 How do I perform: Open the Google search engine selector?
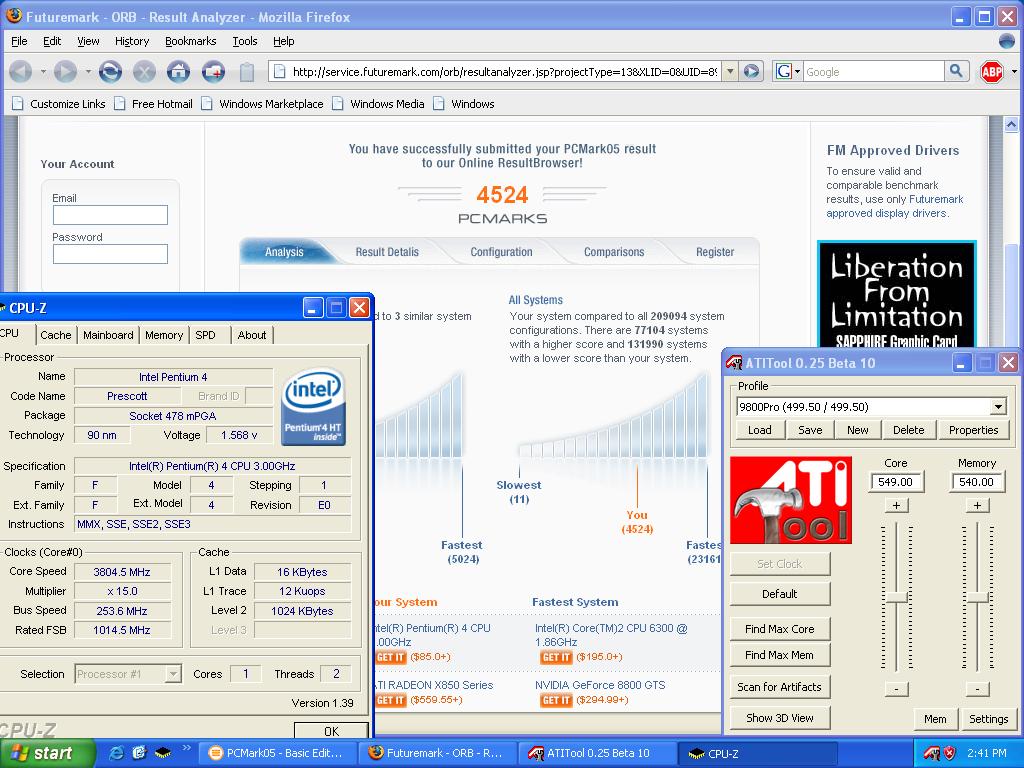click(x=788, y=71)
